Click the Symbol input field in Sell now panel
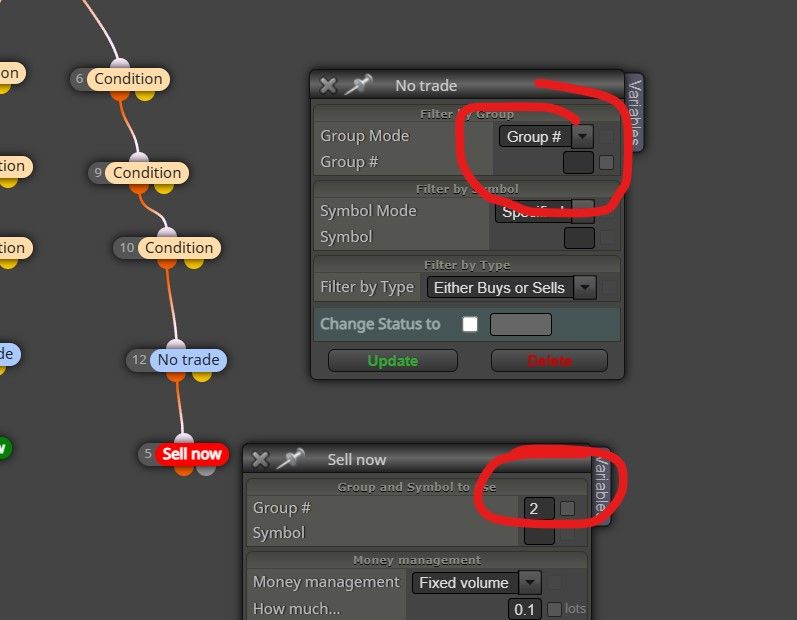This screenshot has height=620, width=797. click(539, 534)
